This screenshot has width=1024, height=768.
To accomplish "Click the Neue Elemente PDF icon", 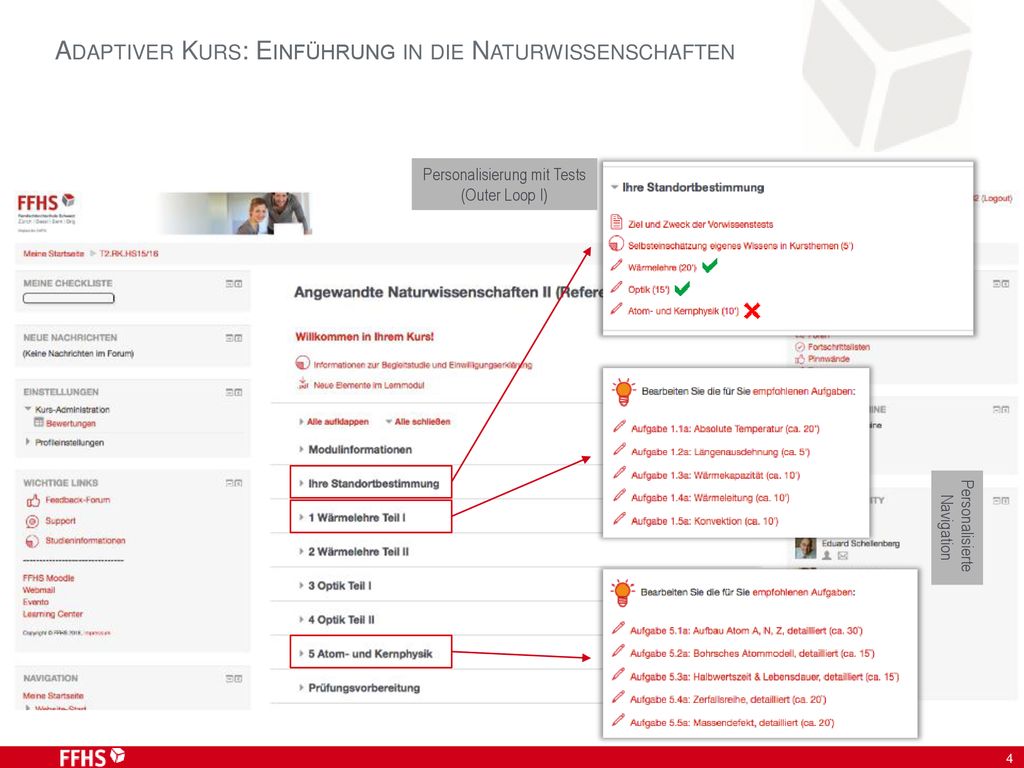I will pos(302,384).
